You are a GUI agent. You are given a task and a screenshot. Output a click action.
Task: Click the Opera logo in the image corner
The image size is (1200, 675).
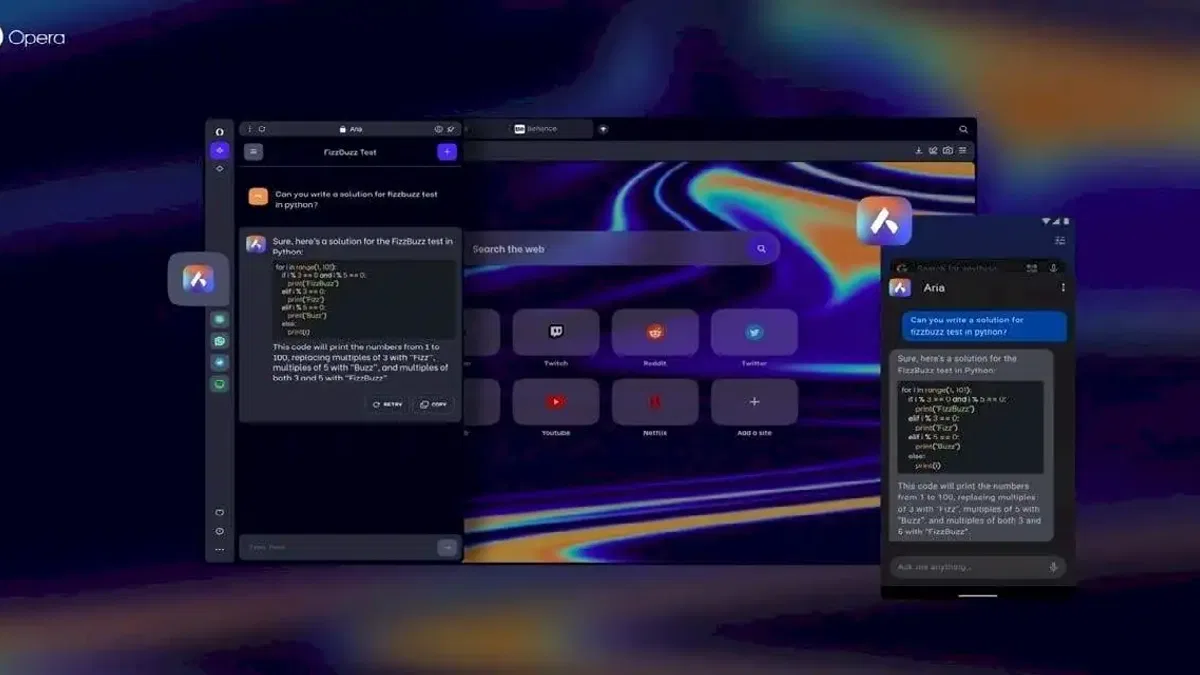[32, 38]
